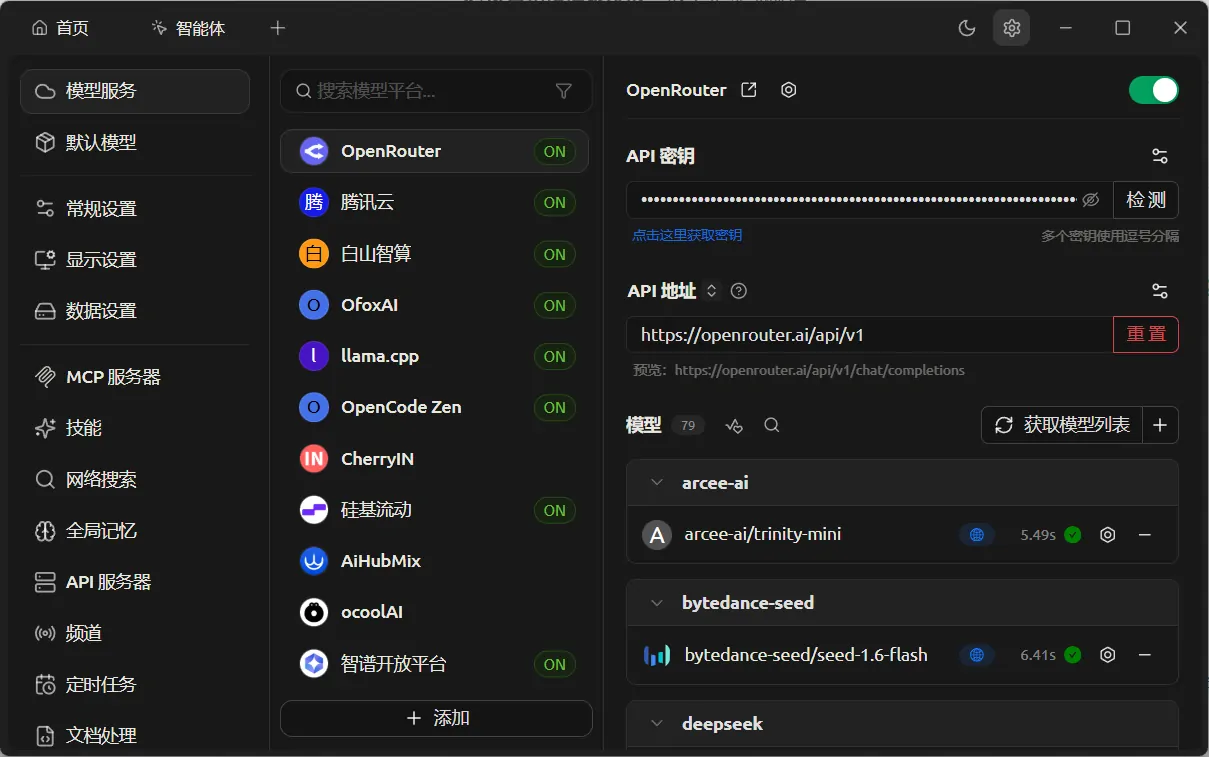Collapse the arcee-ai model group
This screenshot has height=757, width=1209.
657,483
